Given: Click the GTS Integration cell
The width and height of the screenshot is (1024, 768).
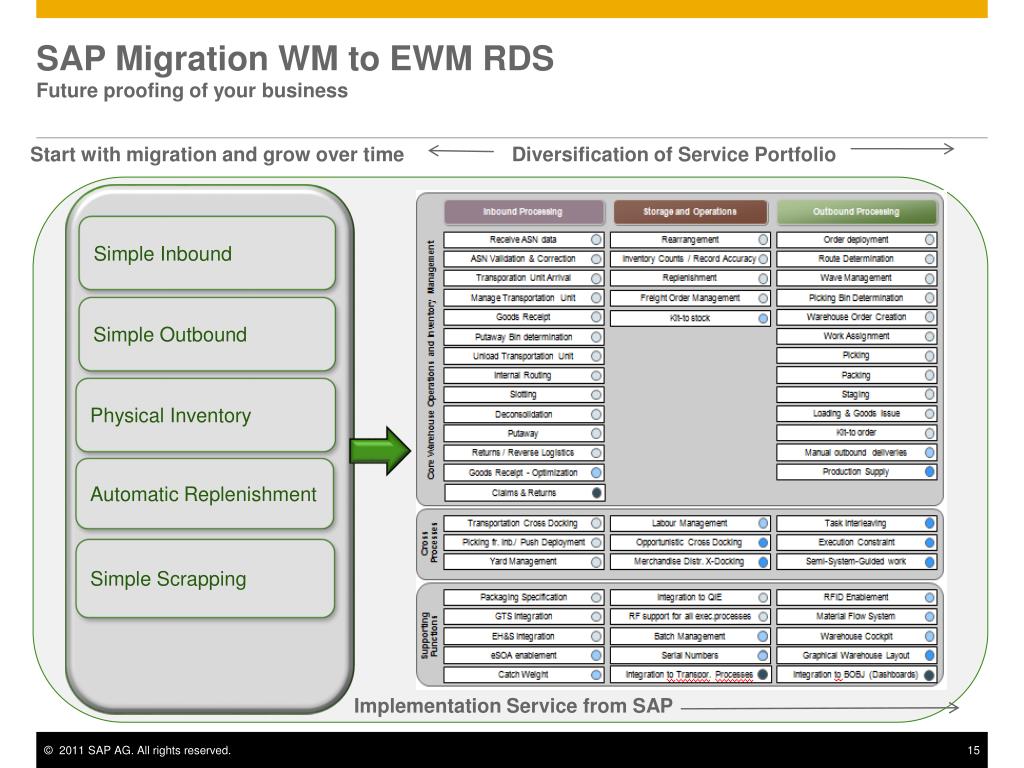Looking at the screenshot, I should click(x=524, y=616).
